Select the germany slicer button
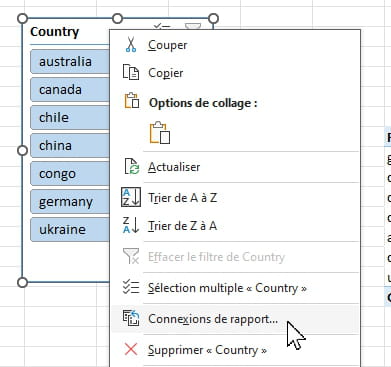 click(70, 202)
